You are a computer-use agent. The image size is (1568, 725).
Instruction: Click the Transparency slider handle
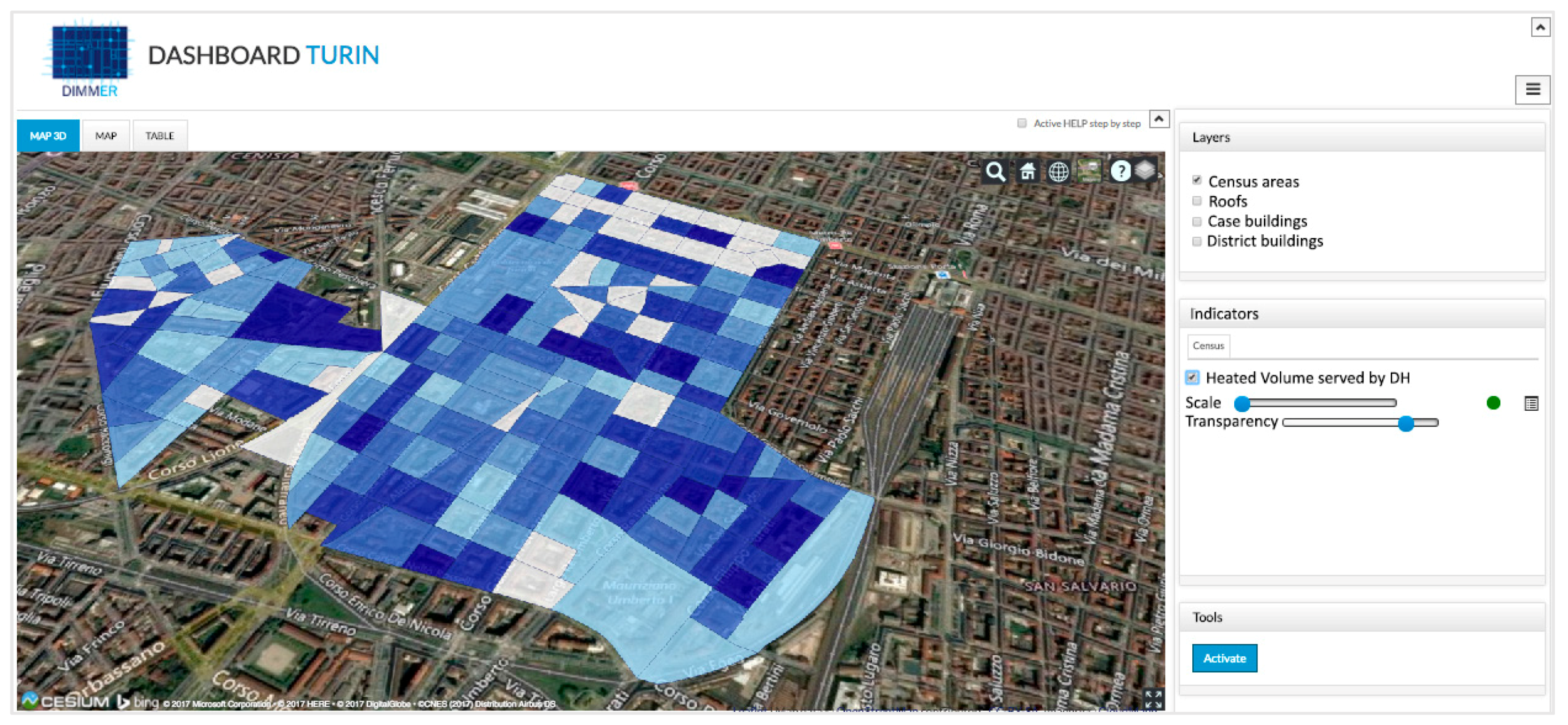[1405, 423]
